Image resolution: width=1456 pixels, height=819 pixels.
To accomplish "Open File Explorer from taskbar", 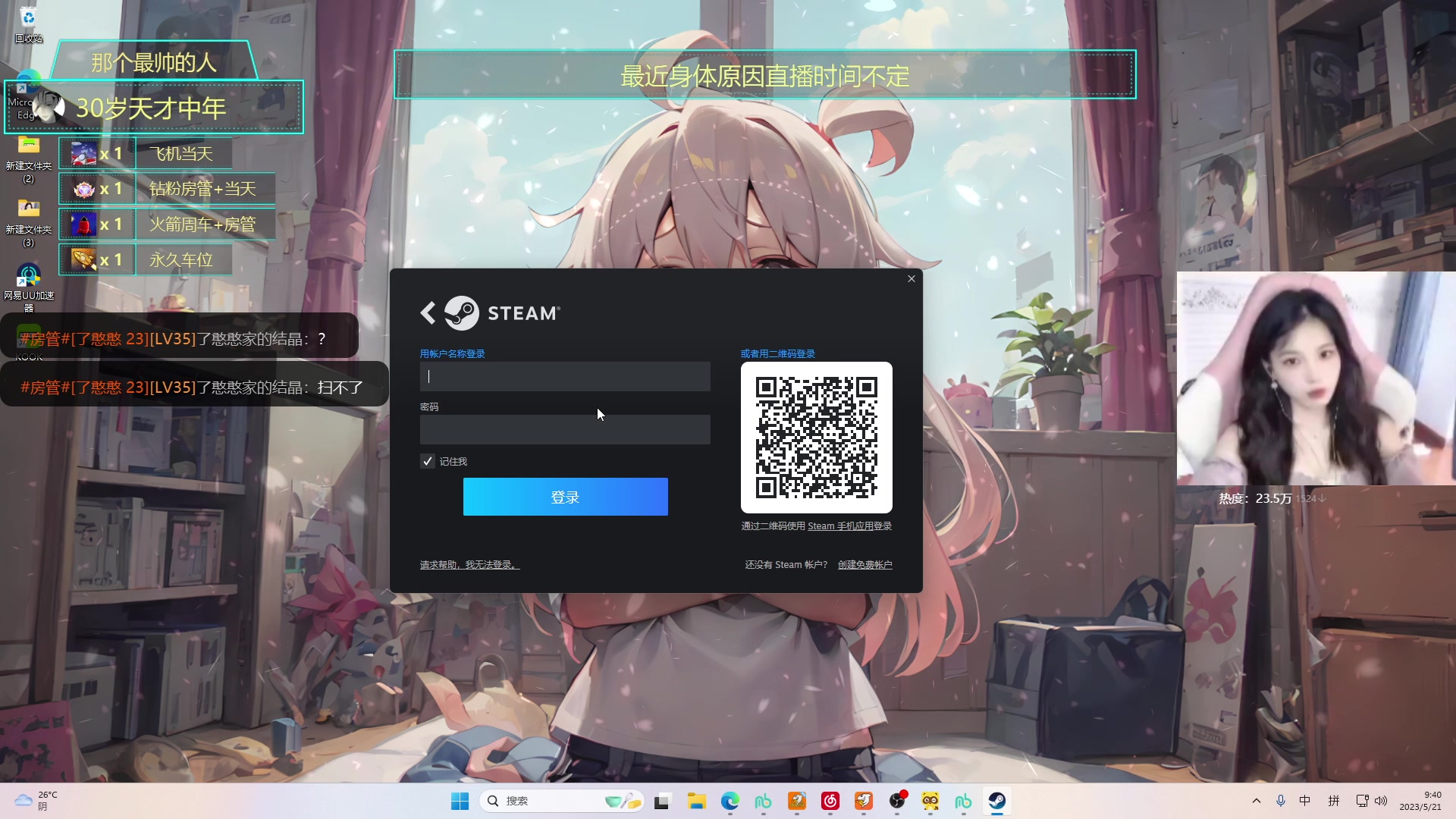I will [x=696, y=801].
